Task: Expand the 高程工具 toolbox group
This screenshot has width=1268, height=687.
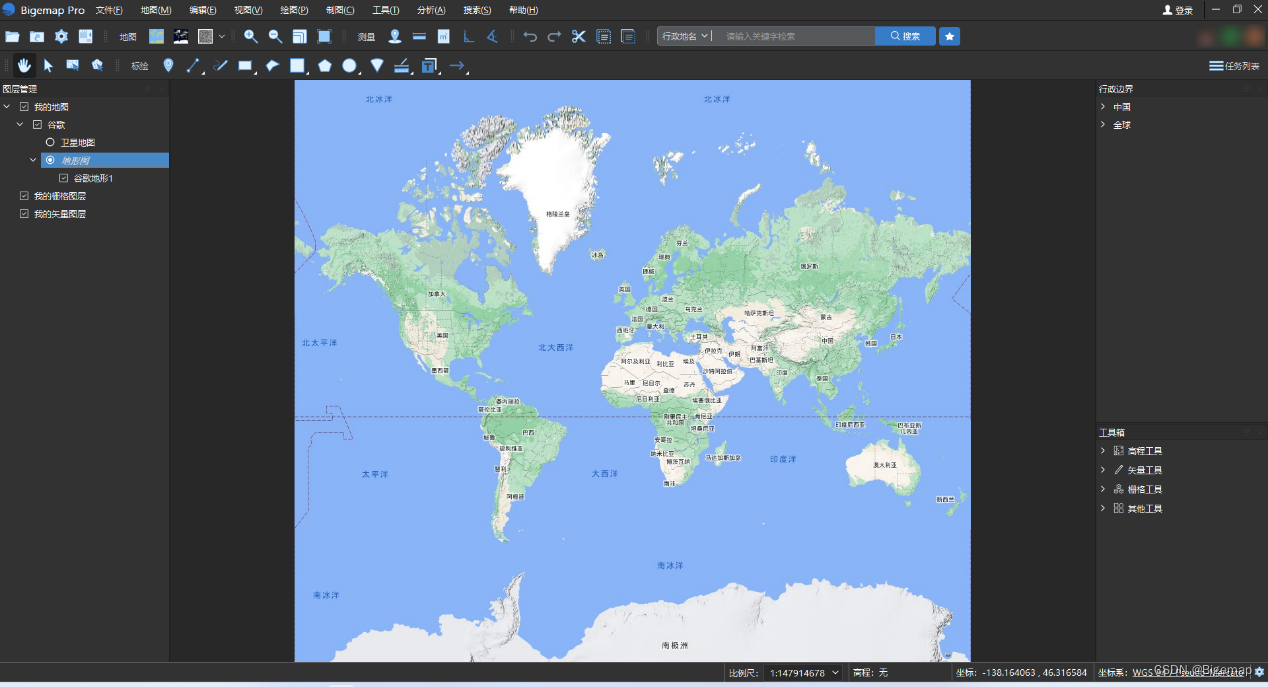Action: [x=1103, y=451]
